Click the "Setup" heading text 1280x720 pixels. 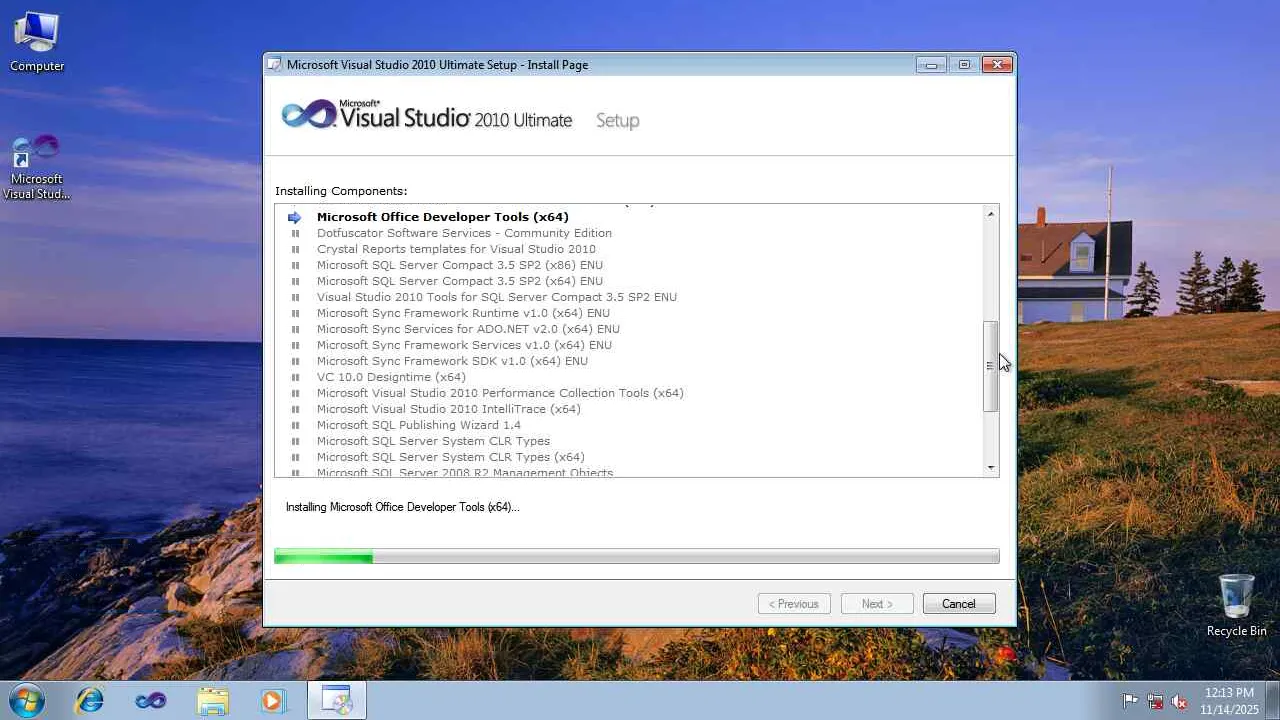(x=617, y=121)
